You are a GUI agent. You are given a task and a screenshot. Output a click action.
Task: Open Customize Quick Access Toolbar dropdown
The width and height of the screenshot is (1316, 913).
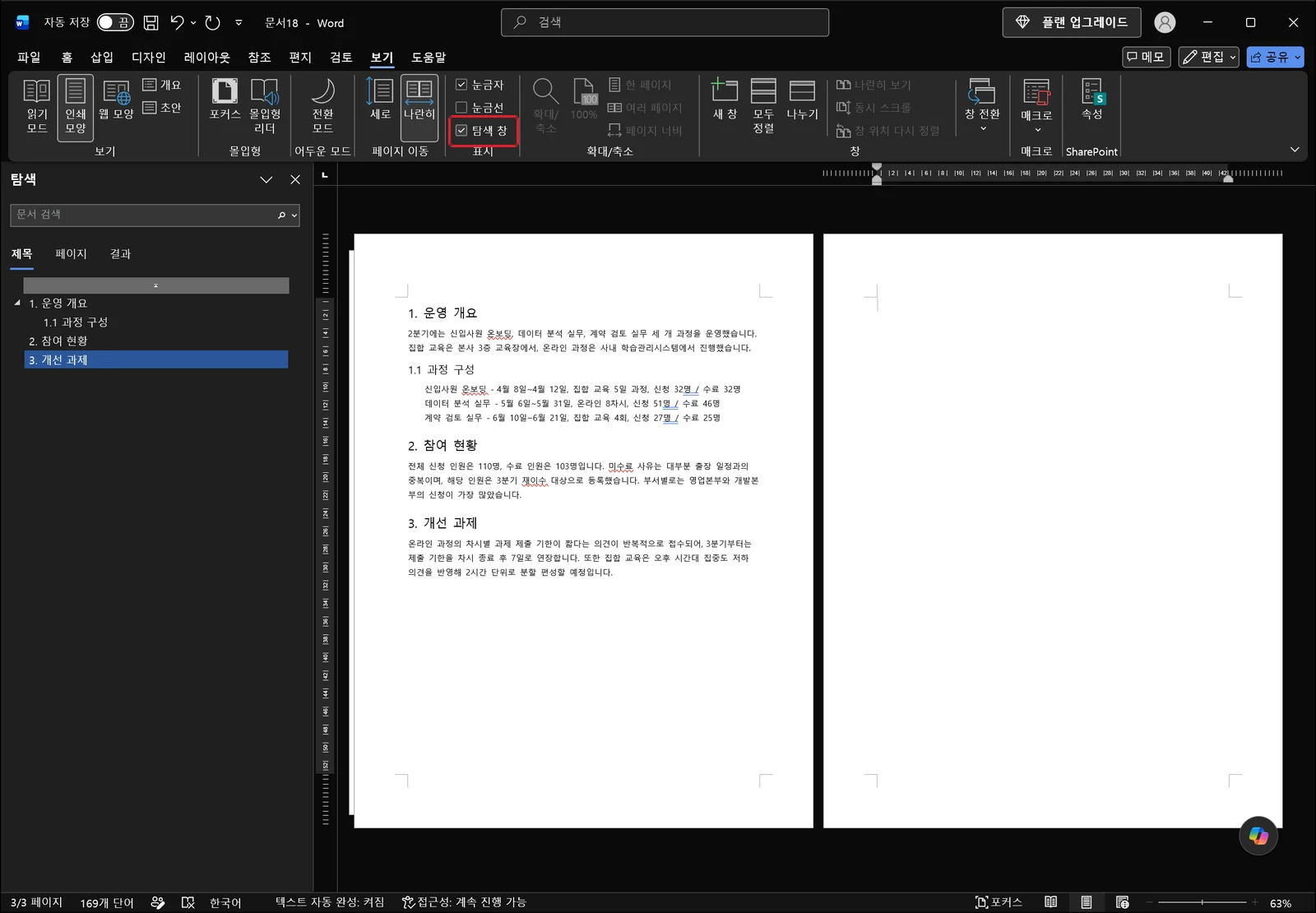tap(239, 23)
